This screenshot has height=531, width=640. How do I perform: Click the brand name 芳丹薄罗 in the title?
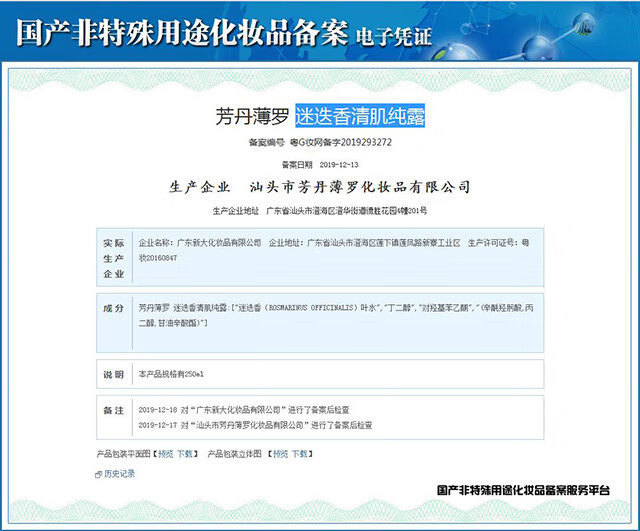coord(252,116)
